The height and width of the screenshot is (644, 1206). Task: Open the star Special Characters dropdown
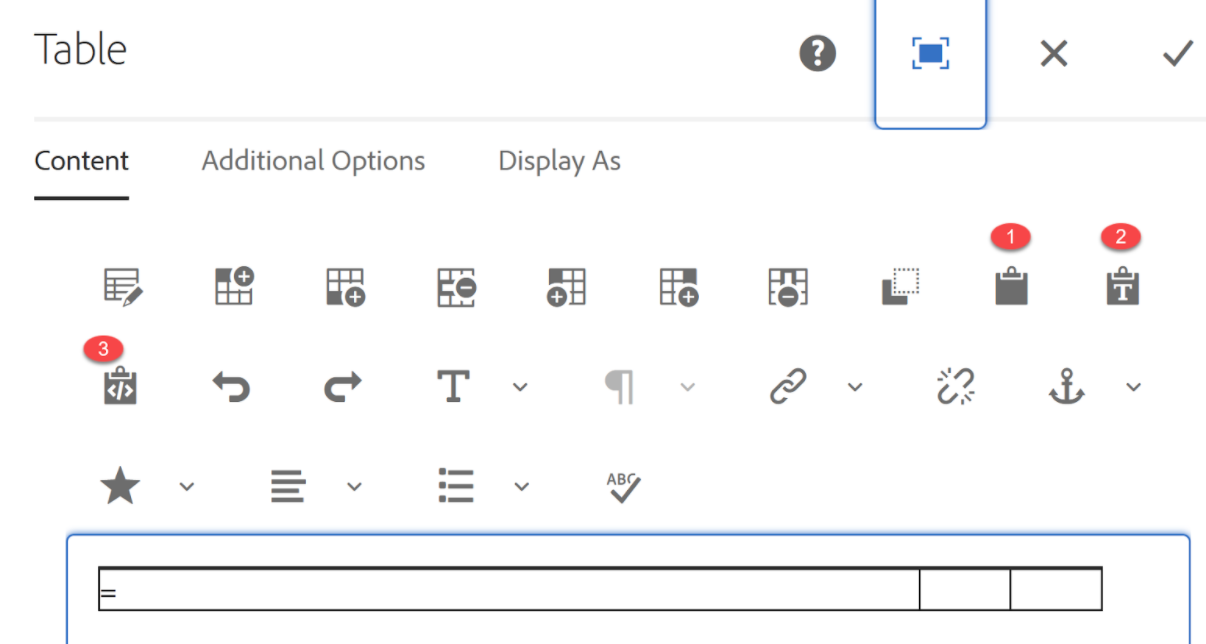pyautogui.click(x=187, y=487)
